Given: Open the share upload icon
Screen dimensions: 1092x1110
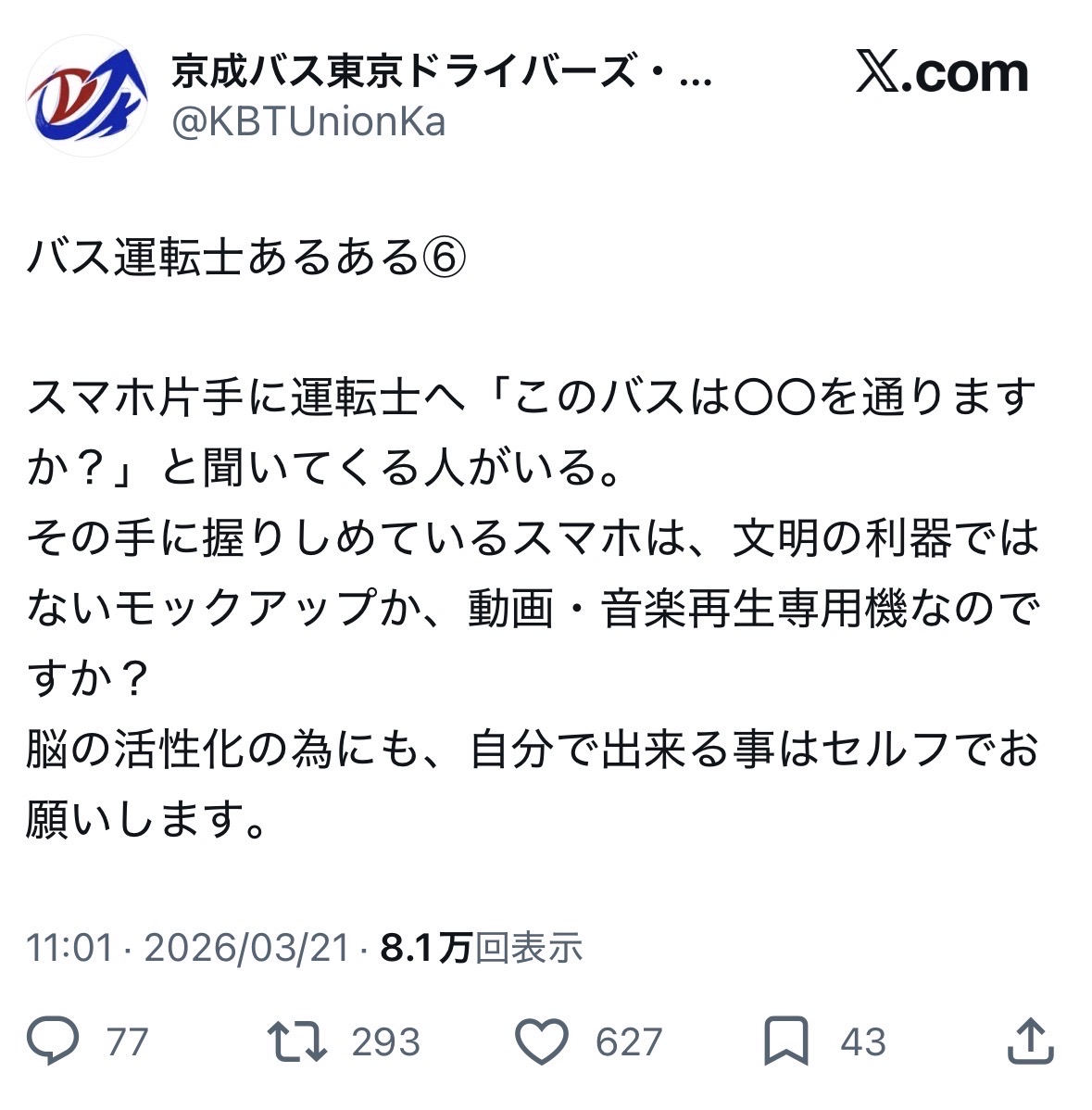Looking at the screenshot, I should (1031, 1040).
